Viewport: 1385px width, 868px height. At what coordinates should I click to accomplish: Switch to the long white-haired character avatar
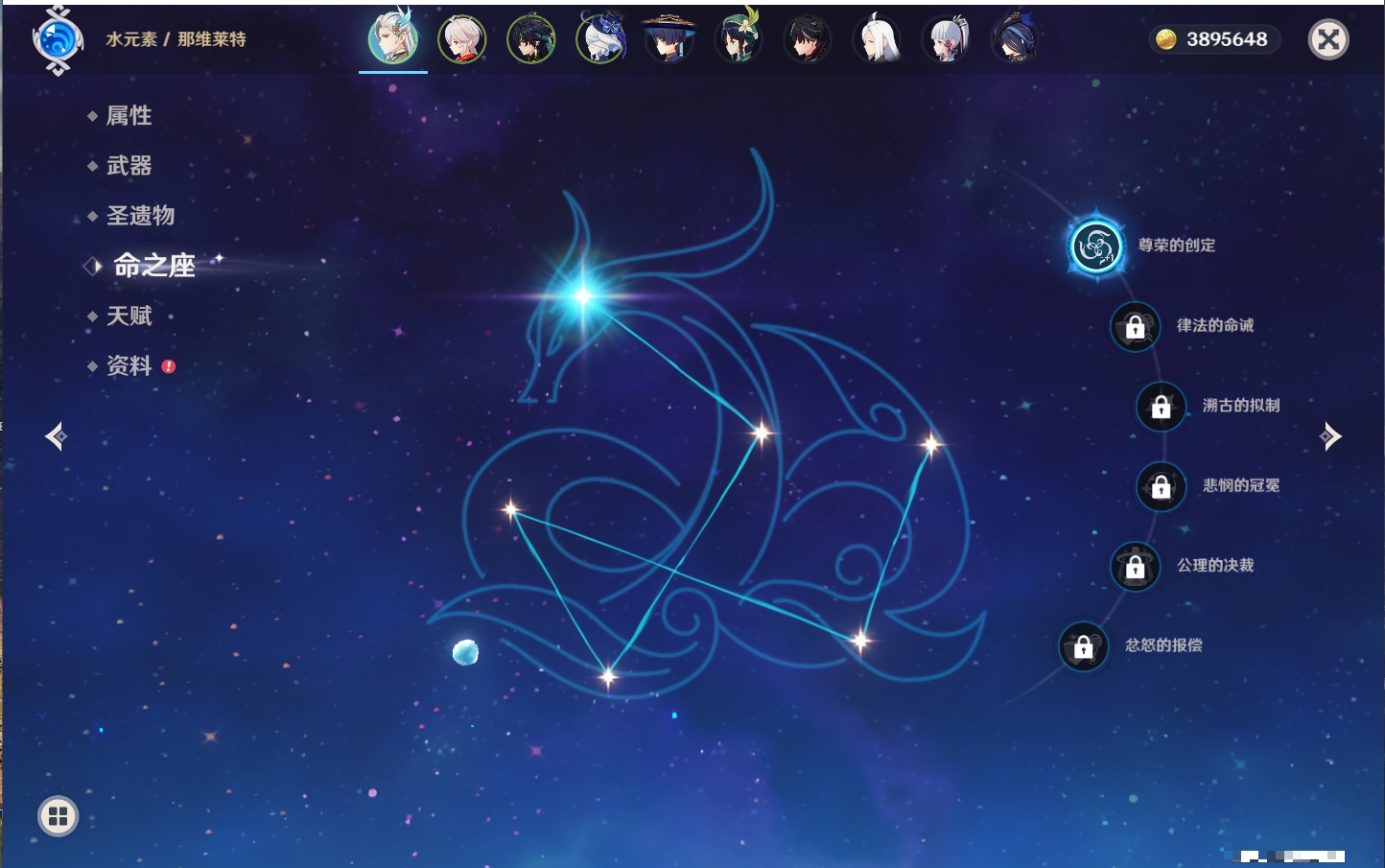click(877, 39)
